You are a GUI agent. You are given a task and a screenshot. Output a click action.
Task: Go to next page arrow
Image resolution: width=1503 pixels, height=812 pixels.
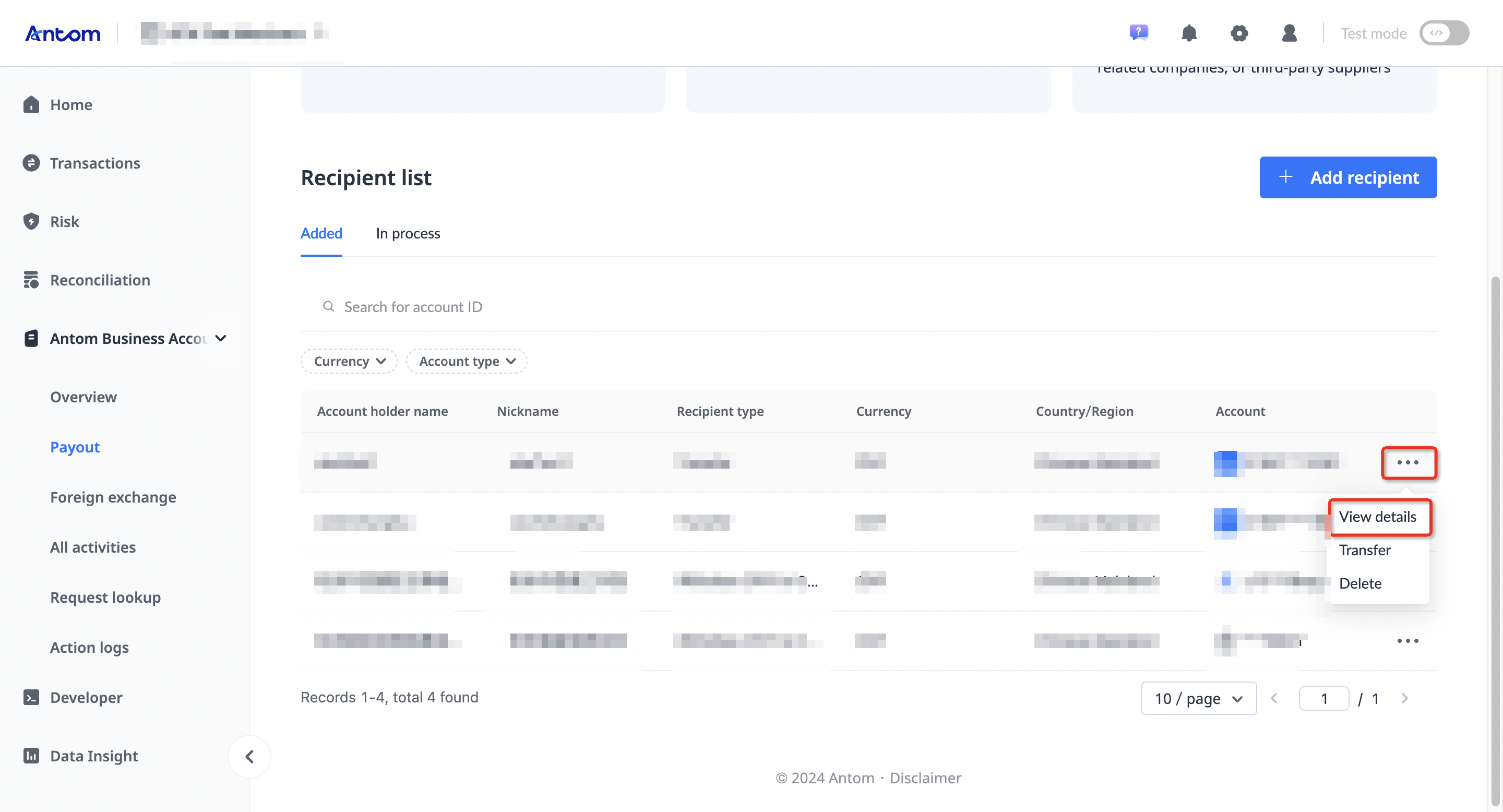(1405, 698)
